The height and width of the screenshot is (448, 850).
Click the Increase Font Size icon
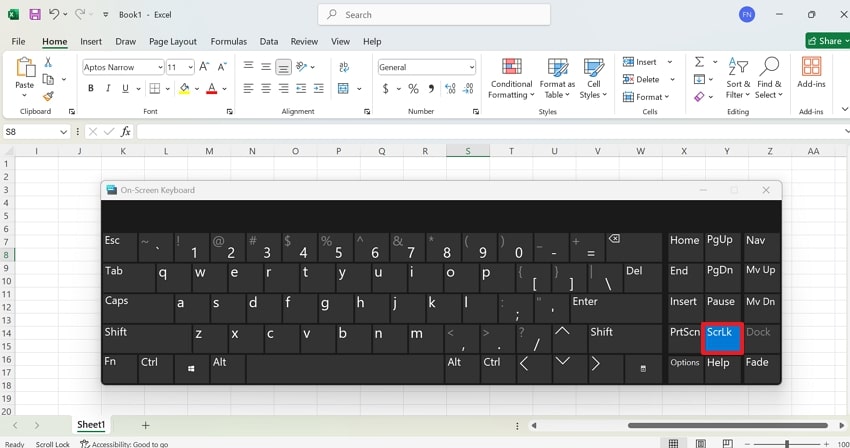pos(204,67)
